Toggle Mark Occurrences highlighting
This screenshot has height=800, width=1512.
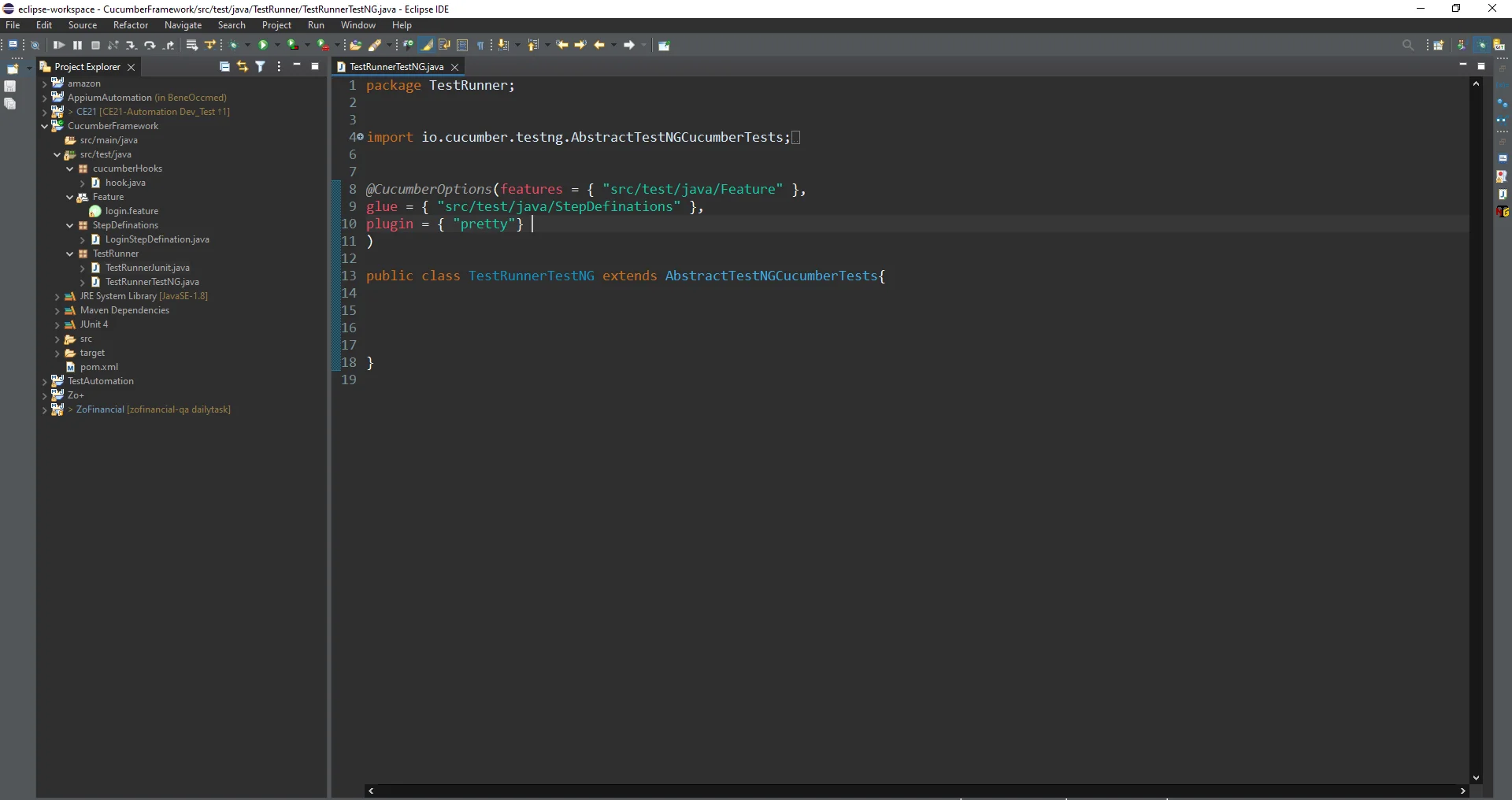tap(428, 45)
